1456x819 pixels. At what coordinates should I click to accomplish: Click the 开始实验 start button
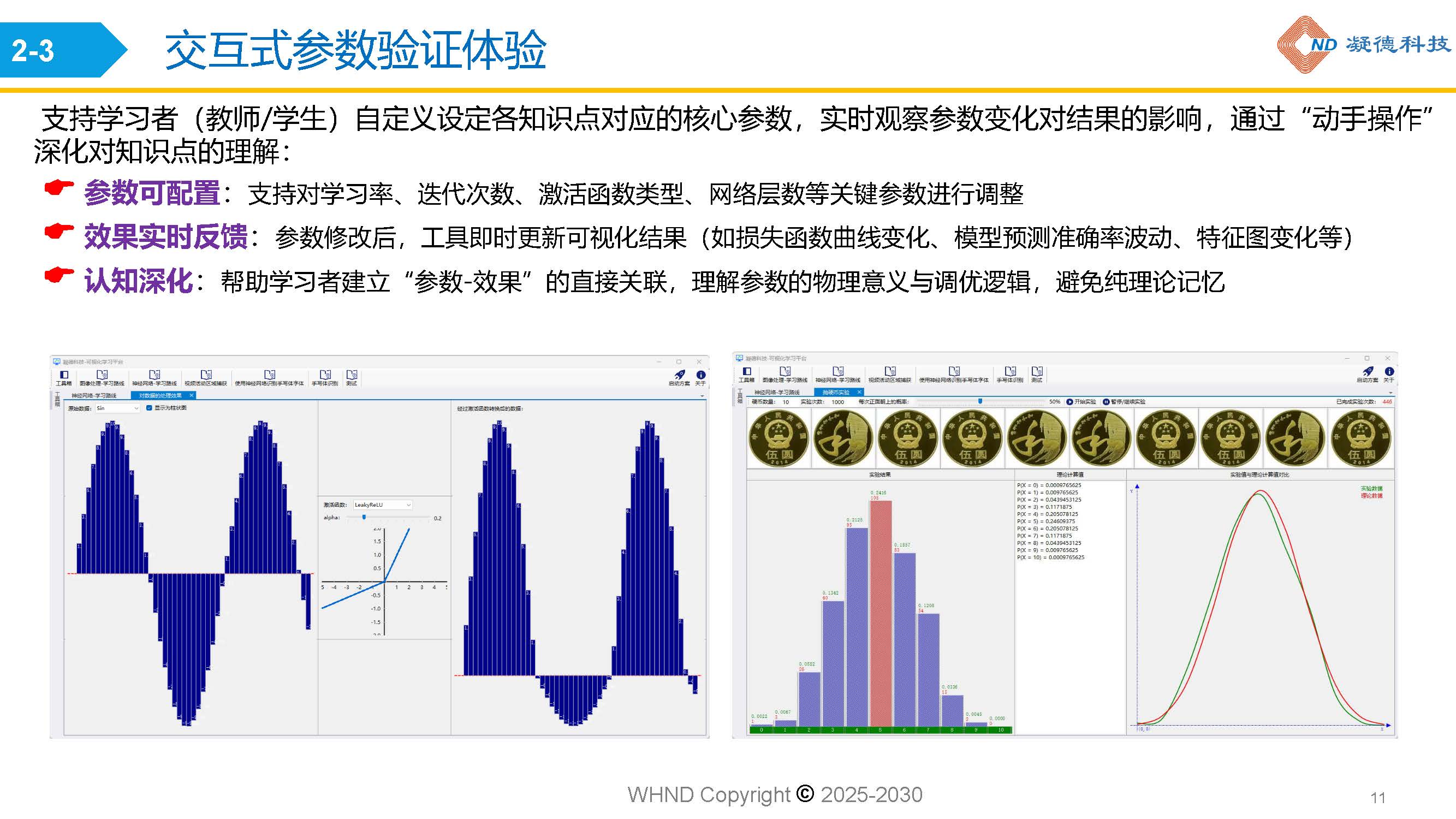coord(1081,402)
